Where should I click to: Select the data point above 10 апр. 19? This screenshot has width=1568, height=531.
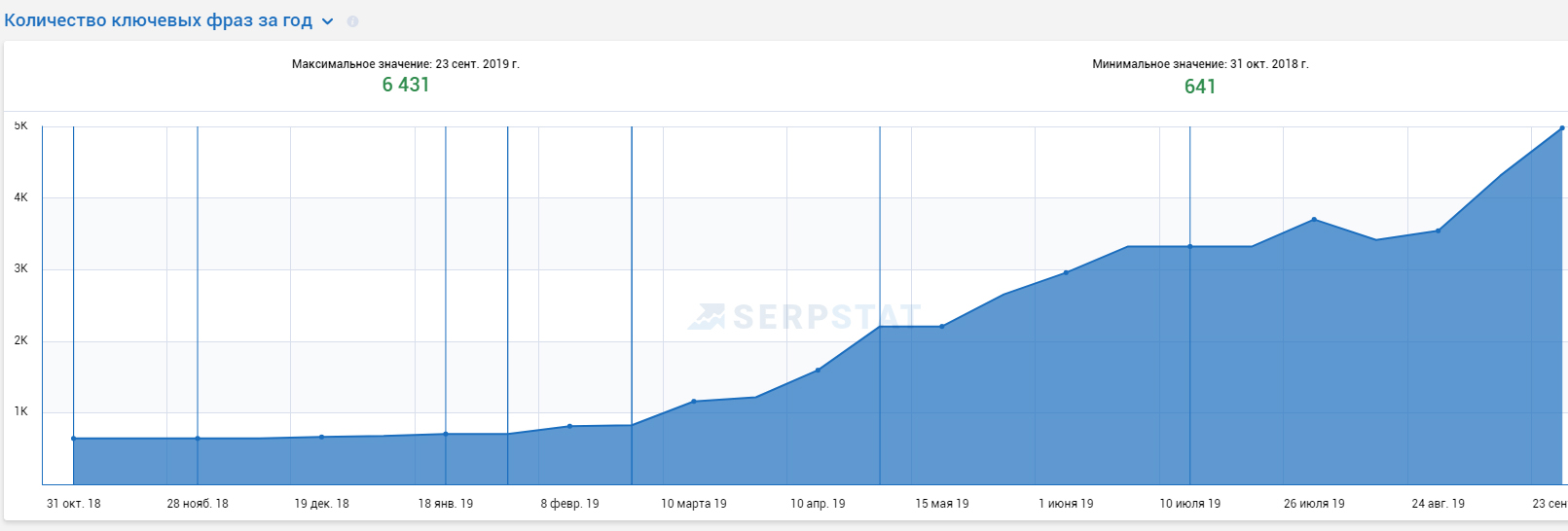pos(818,370)
